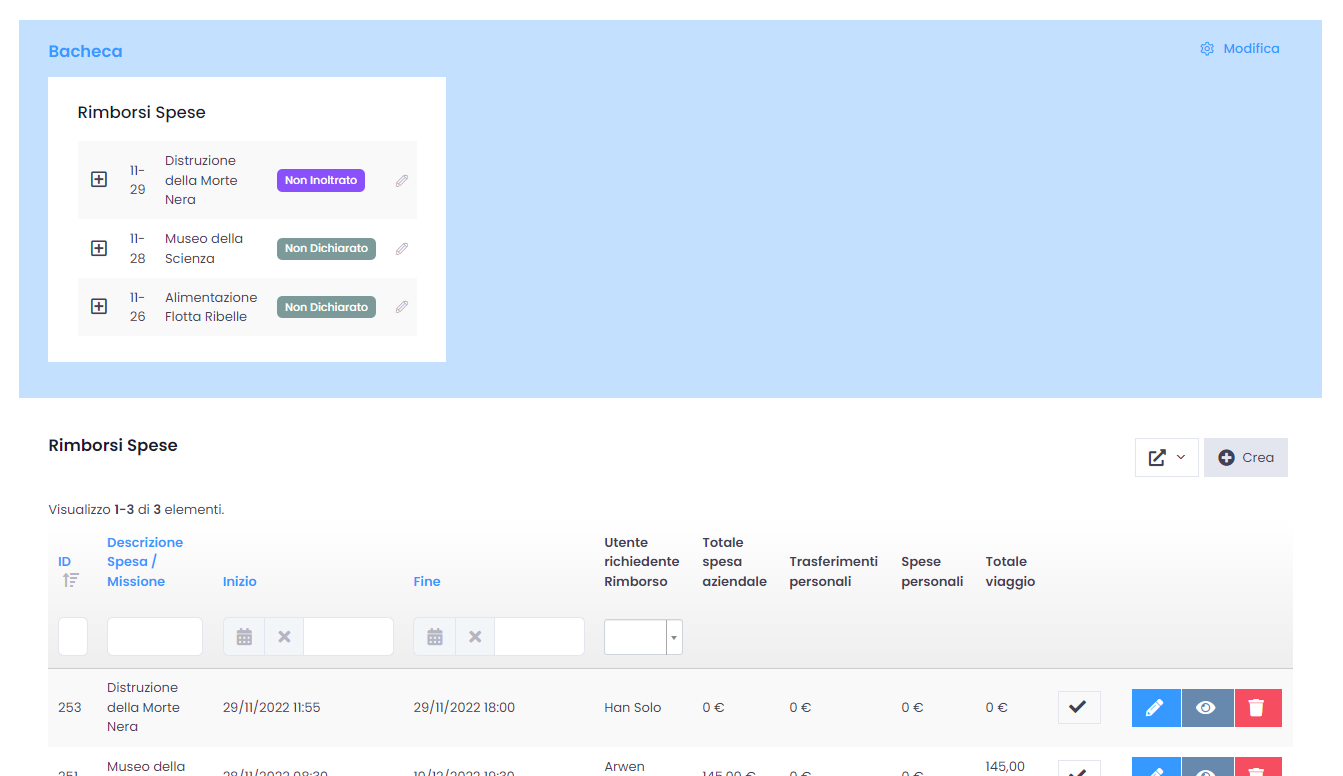Delete row 253 with red trash button
The image size is (1343, 776).
tap(1257, 708)
